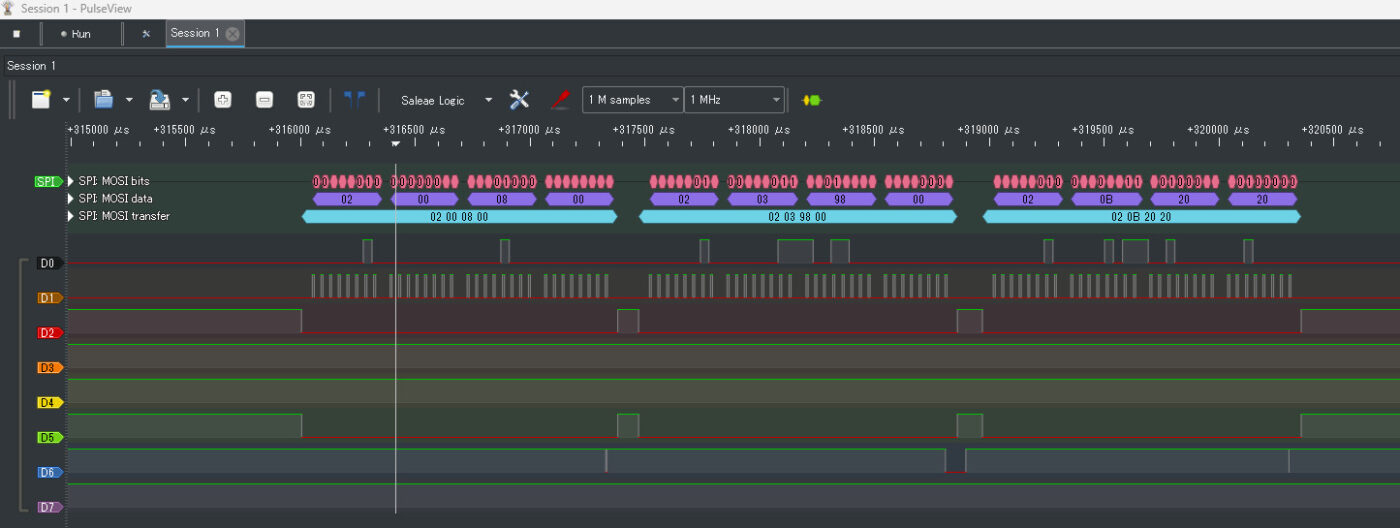This screenshot has width=1400, height=528.
Task: Click the '0B' MOSI data annotation
Action: (1106, 199)
